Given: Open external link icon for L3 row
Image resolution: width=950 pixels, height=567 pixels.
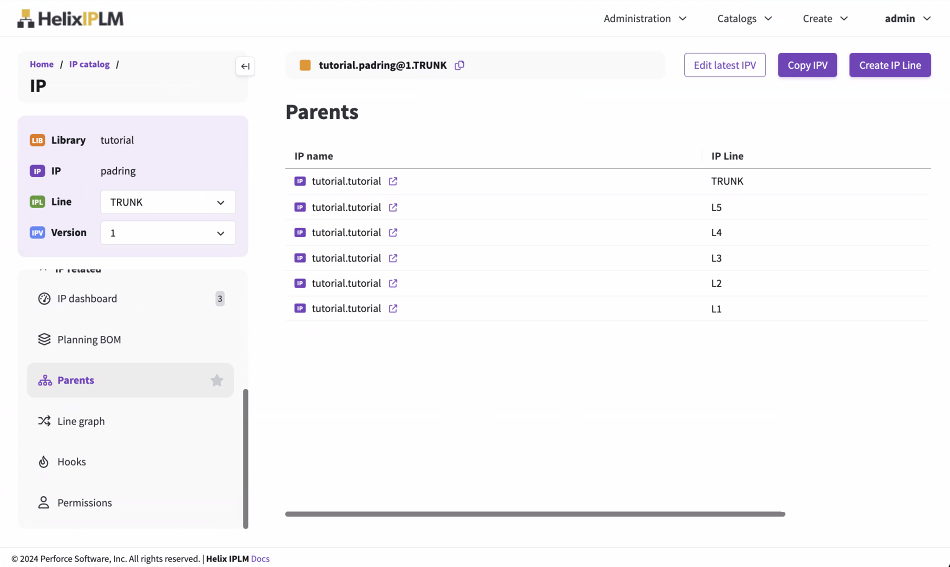Looking at the screenshot, I should coord(393,258).
